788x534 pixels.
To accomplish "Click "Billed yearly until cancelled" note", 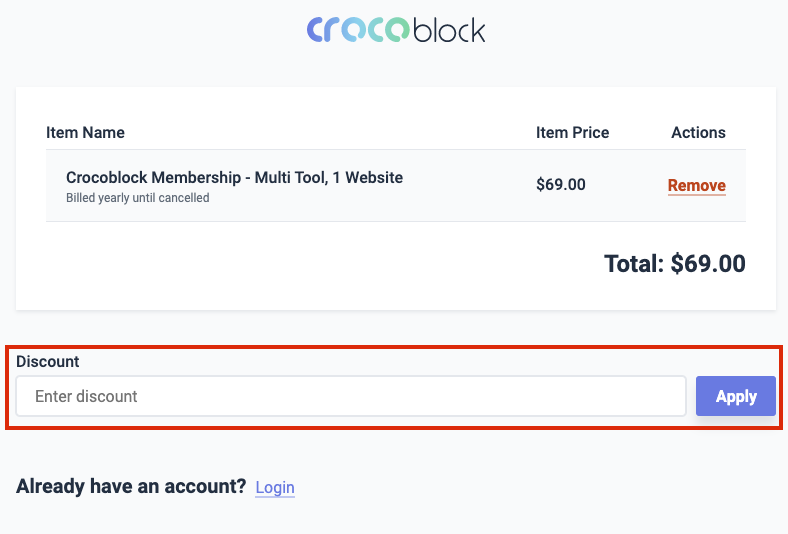I will click(138, 198).
